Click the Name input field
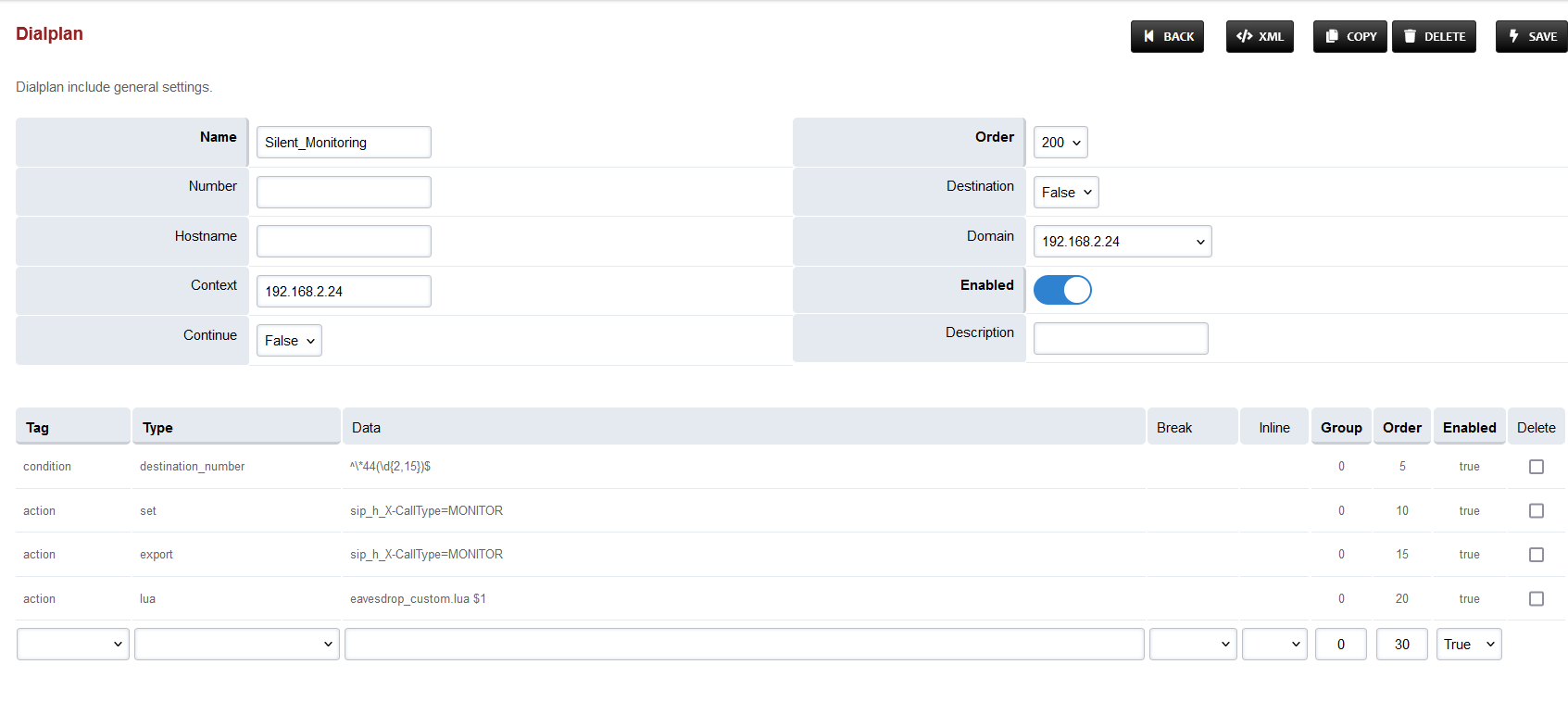 point(344,143)
